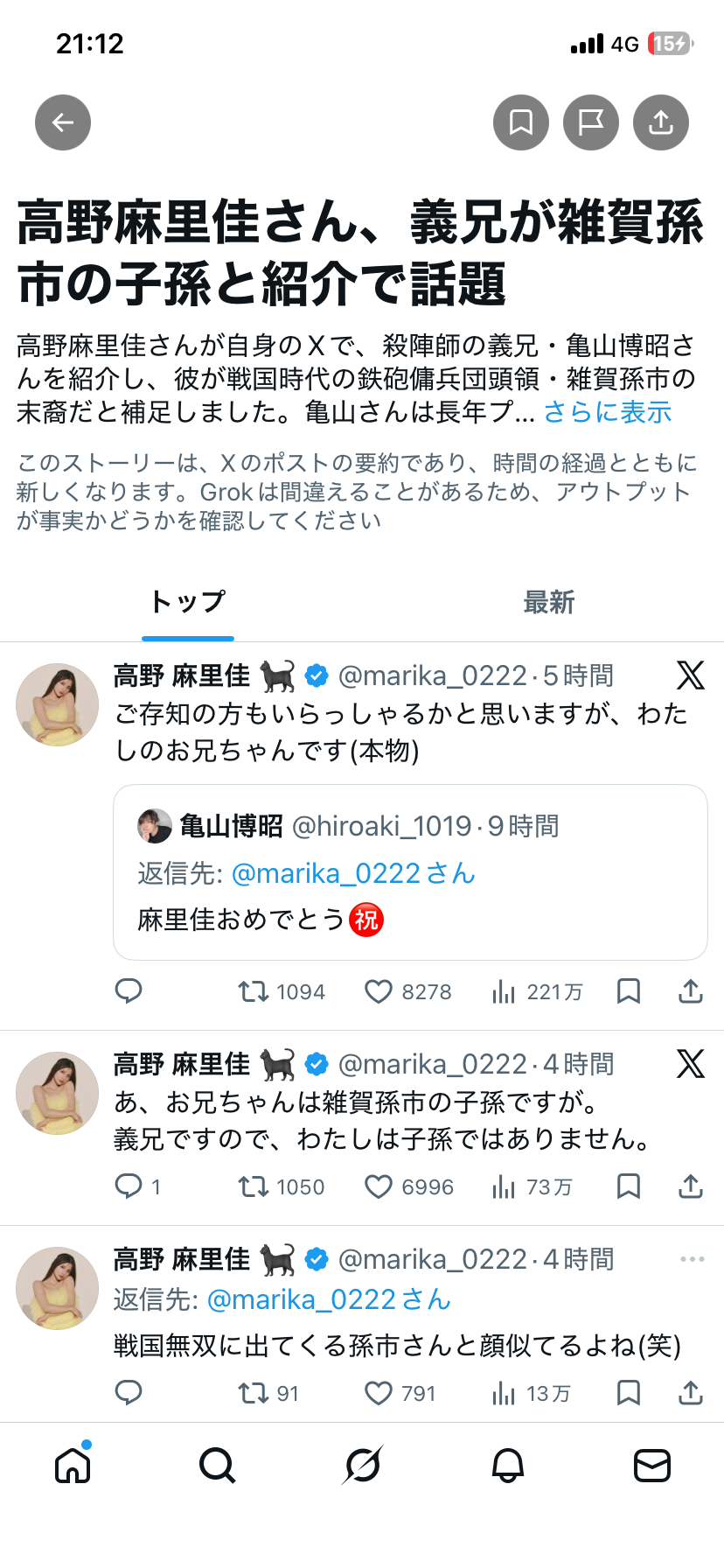Repost the tweet with 1094 reposts
Image resolution: width=724 pixels, height=1568 pixels.
(x=254, y=991)
